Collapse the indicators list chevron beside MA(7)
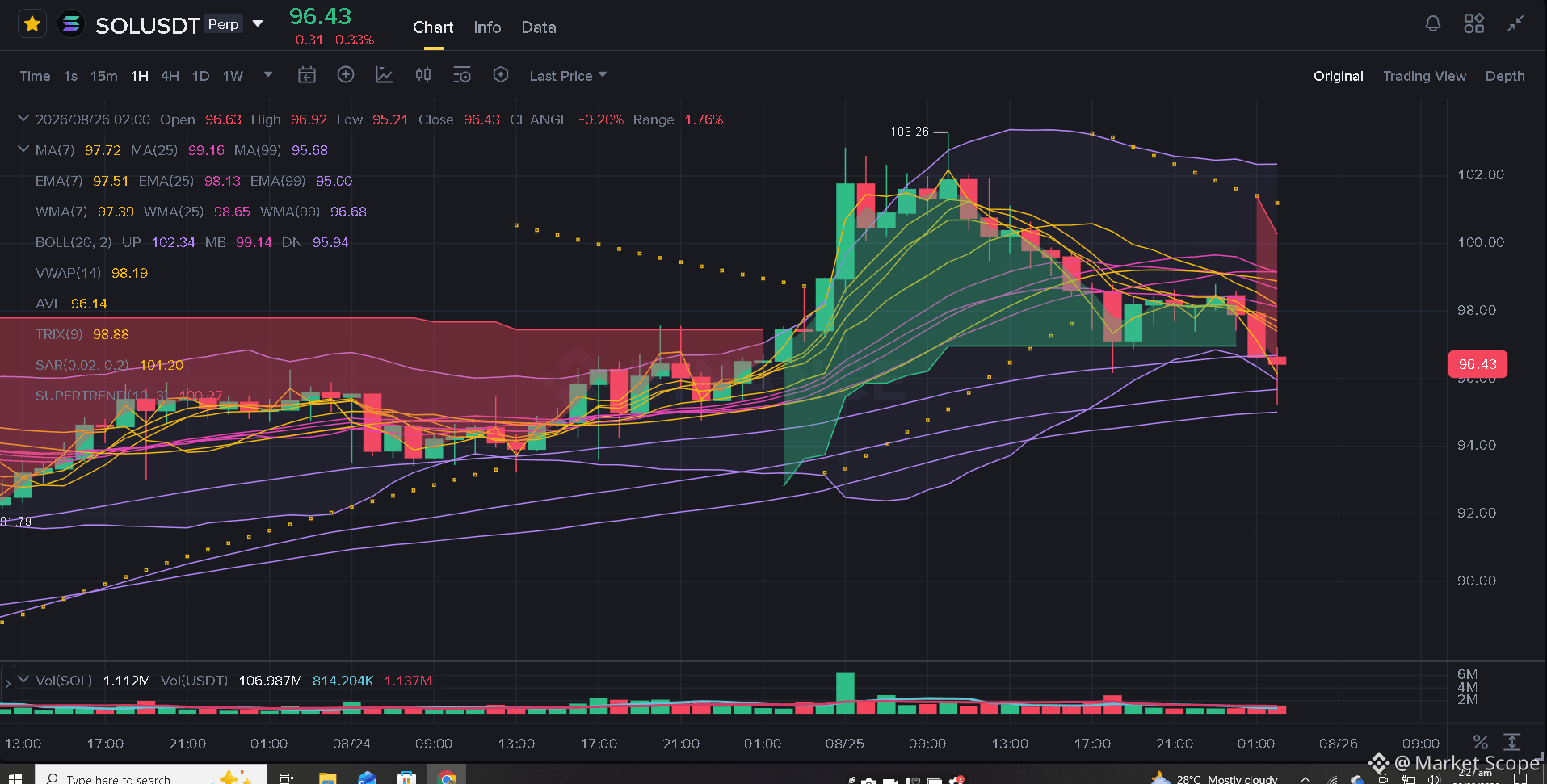 pos(23,149)
